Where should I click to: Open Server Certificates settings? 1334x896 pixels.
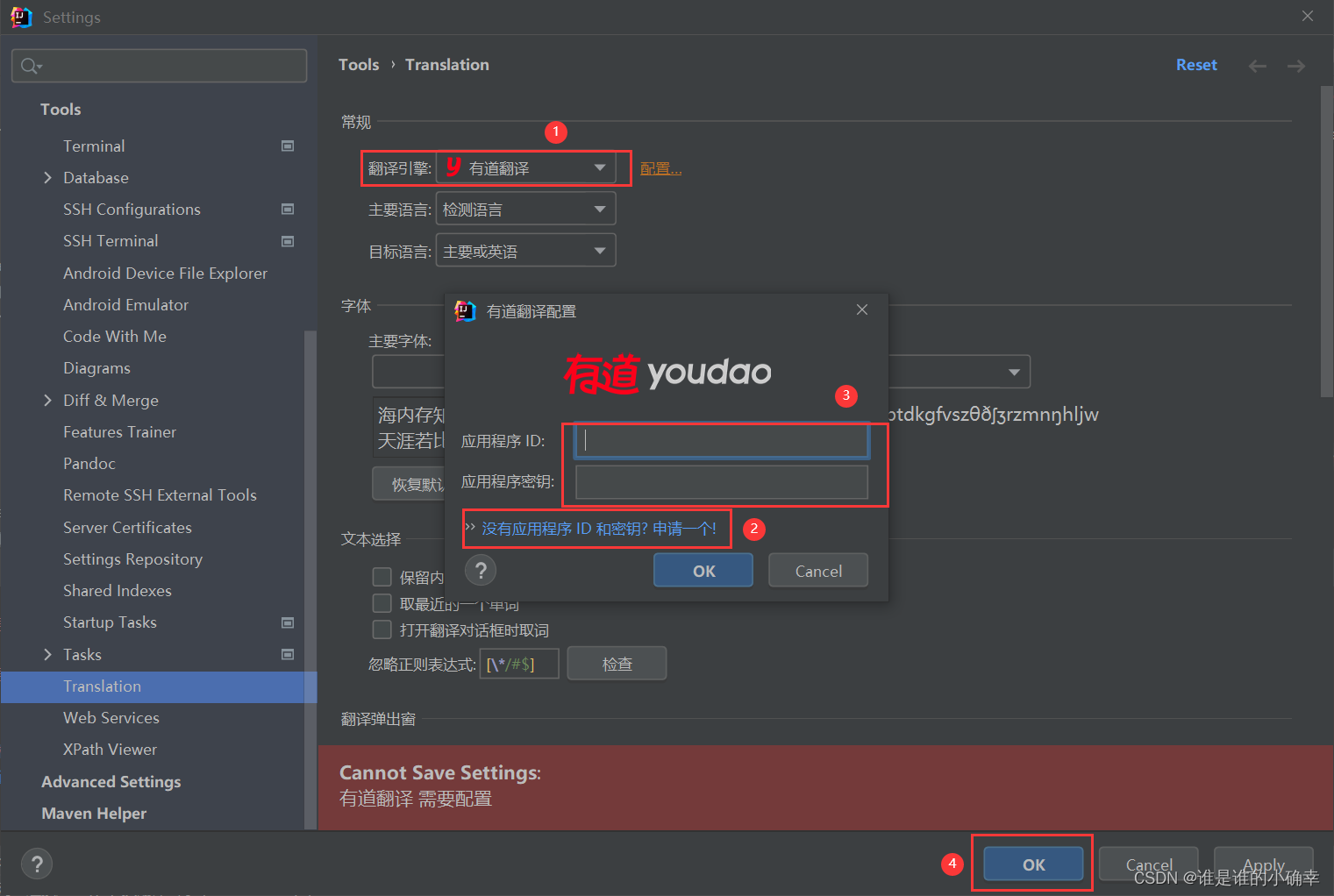pyautogui.click(x=127, y=528)
